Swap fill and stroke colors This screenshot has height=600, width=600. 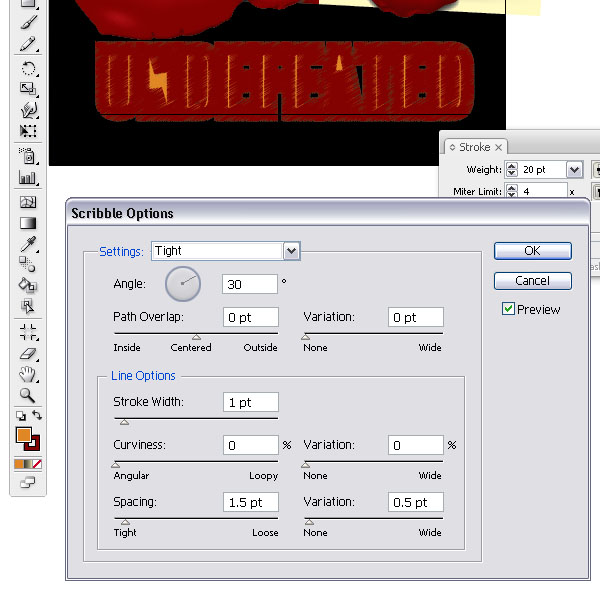(x=37, y=415)
